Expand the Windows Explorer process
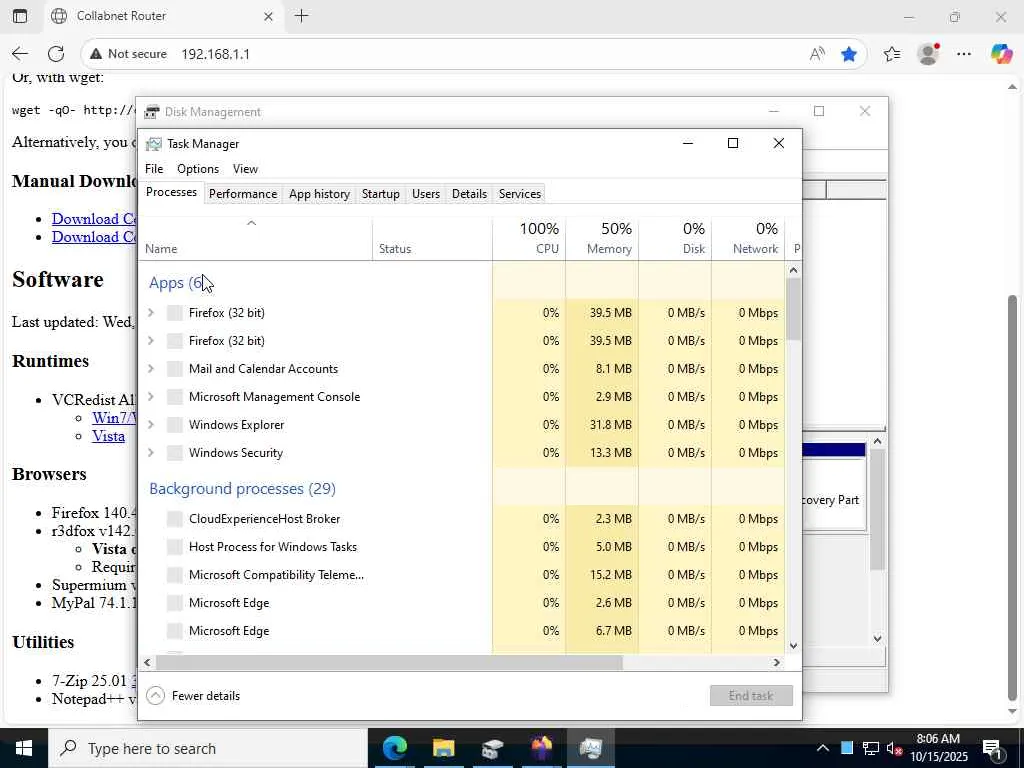Screen dimensions: 1024x768 click(x=151, y=425)
